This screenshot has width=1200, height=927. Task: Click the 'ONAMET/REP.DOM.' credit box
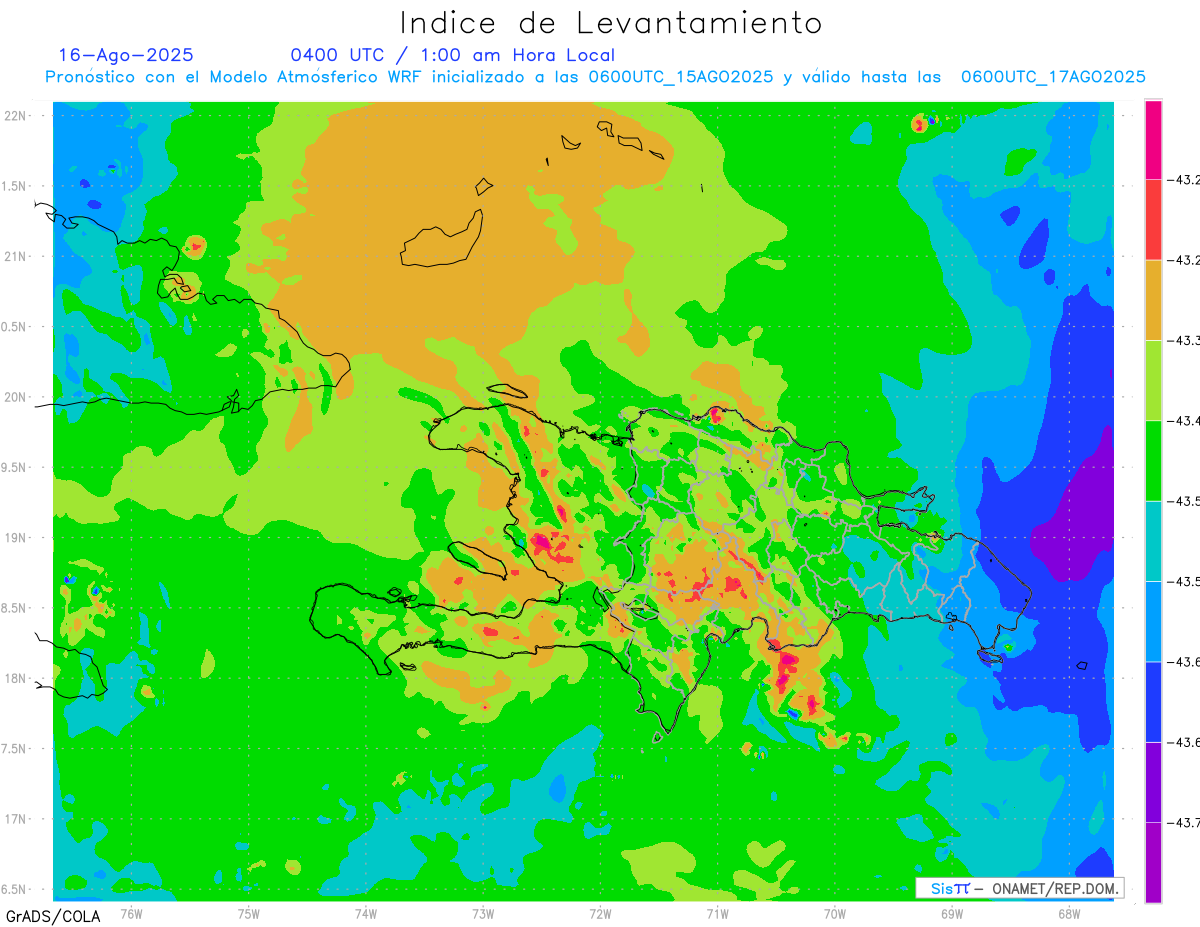point(1019,888)
